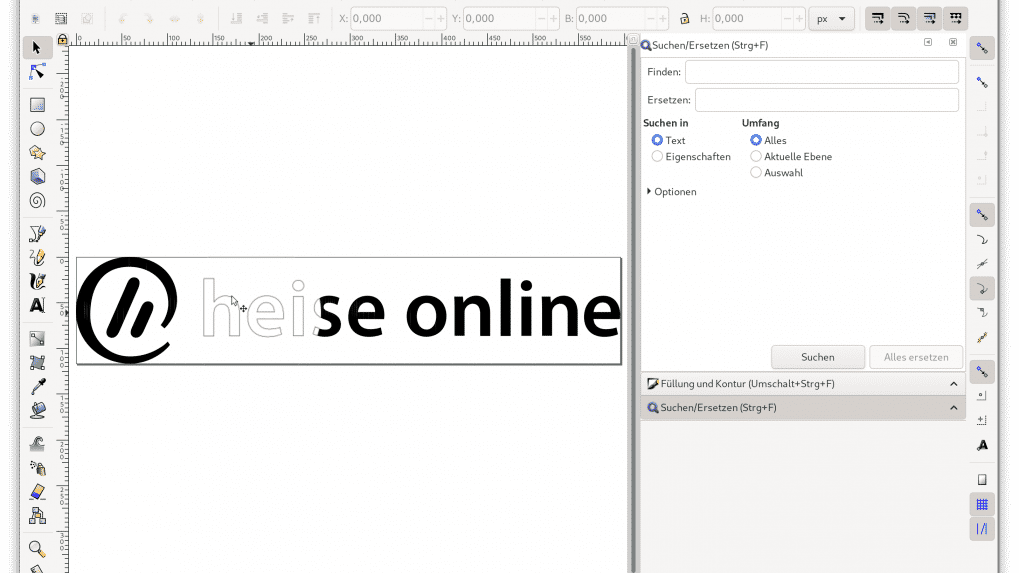
Task: Increase the X value with plus
Action: pyautogui.click(x=441, y=19)
